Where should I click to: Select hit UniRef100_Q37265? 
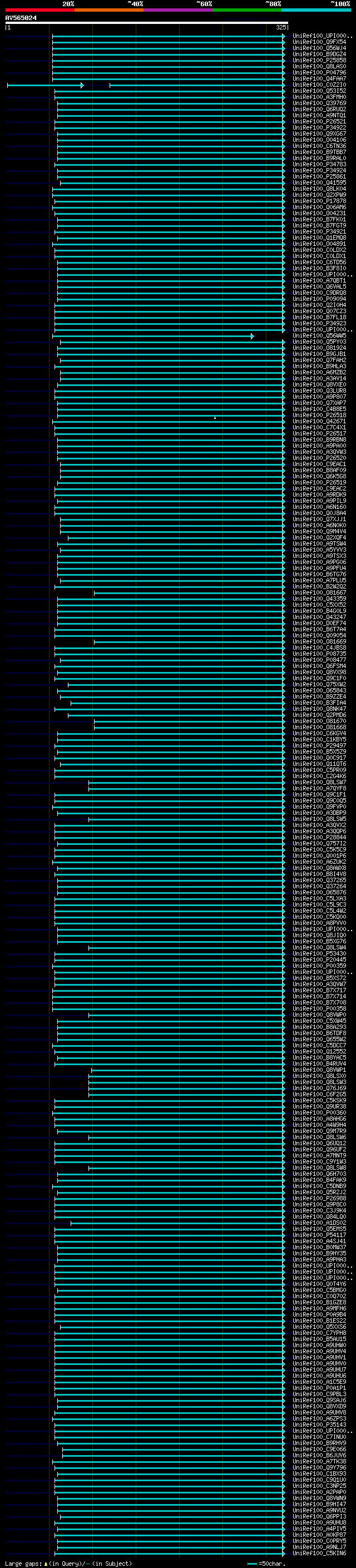319,880
